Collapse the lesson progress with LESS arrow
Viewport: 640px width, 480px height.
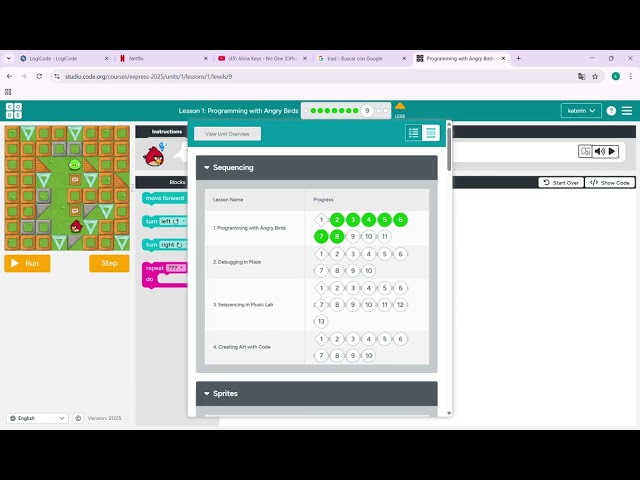click(400, 110)
